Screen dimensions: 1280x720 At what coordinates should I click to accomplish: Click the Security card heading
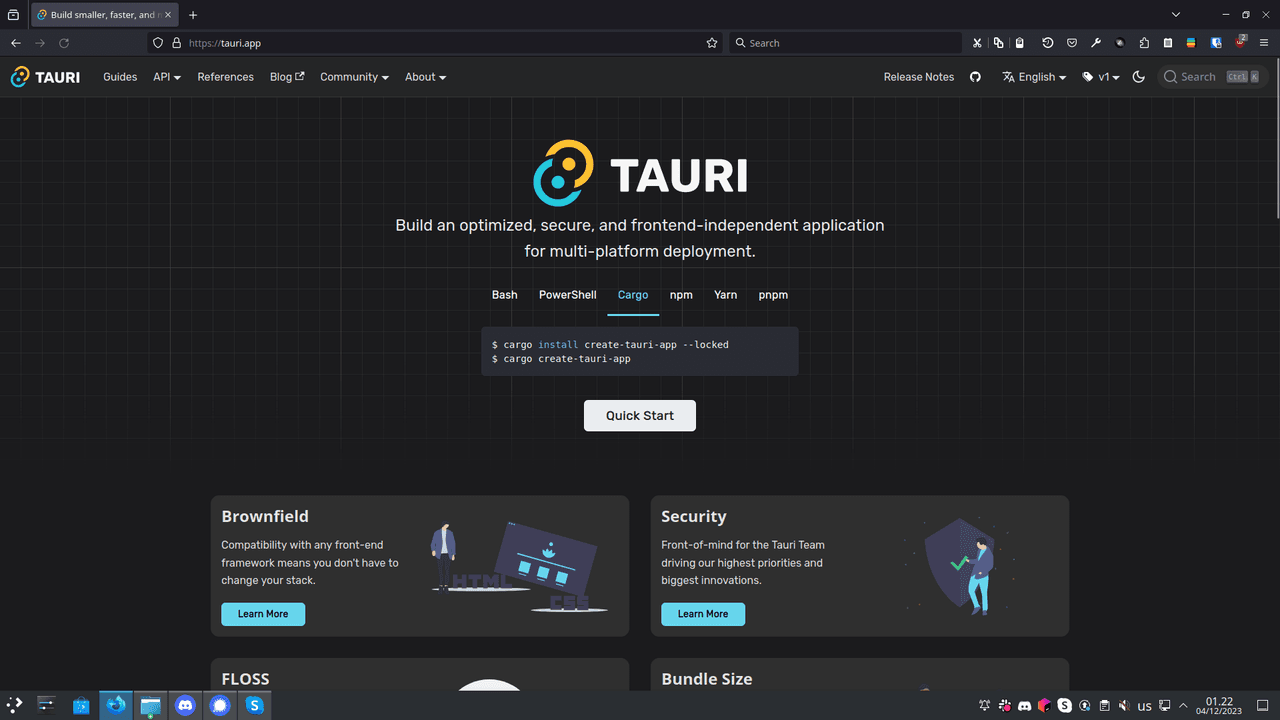point(694,516)
